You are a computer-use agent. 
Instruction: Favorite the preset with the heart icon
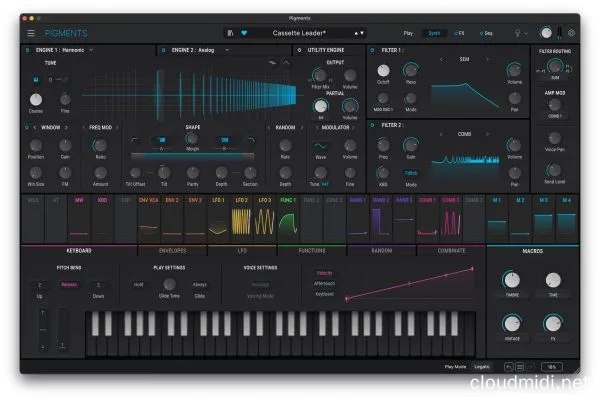click(246, 33)
